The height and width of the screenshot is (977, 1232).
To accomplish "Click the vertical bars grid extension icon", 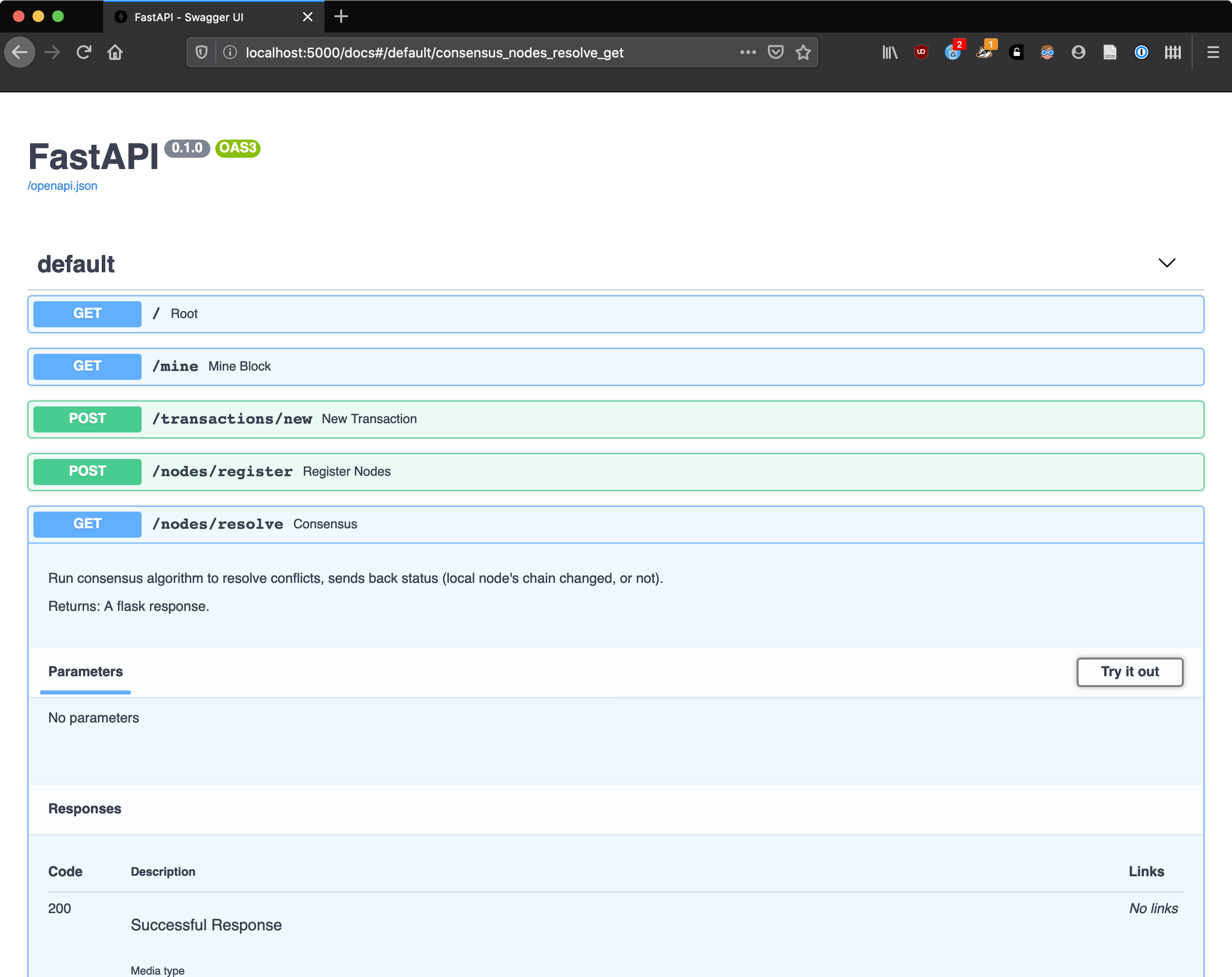I will 1173,53.
